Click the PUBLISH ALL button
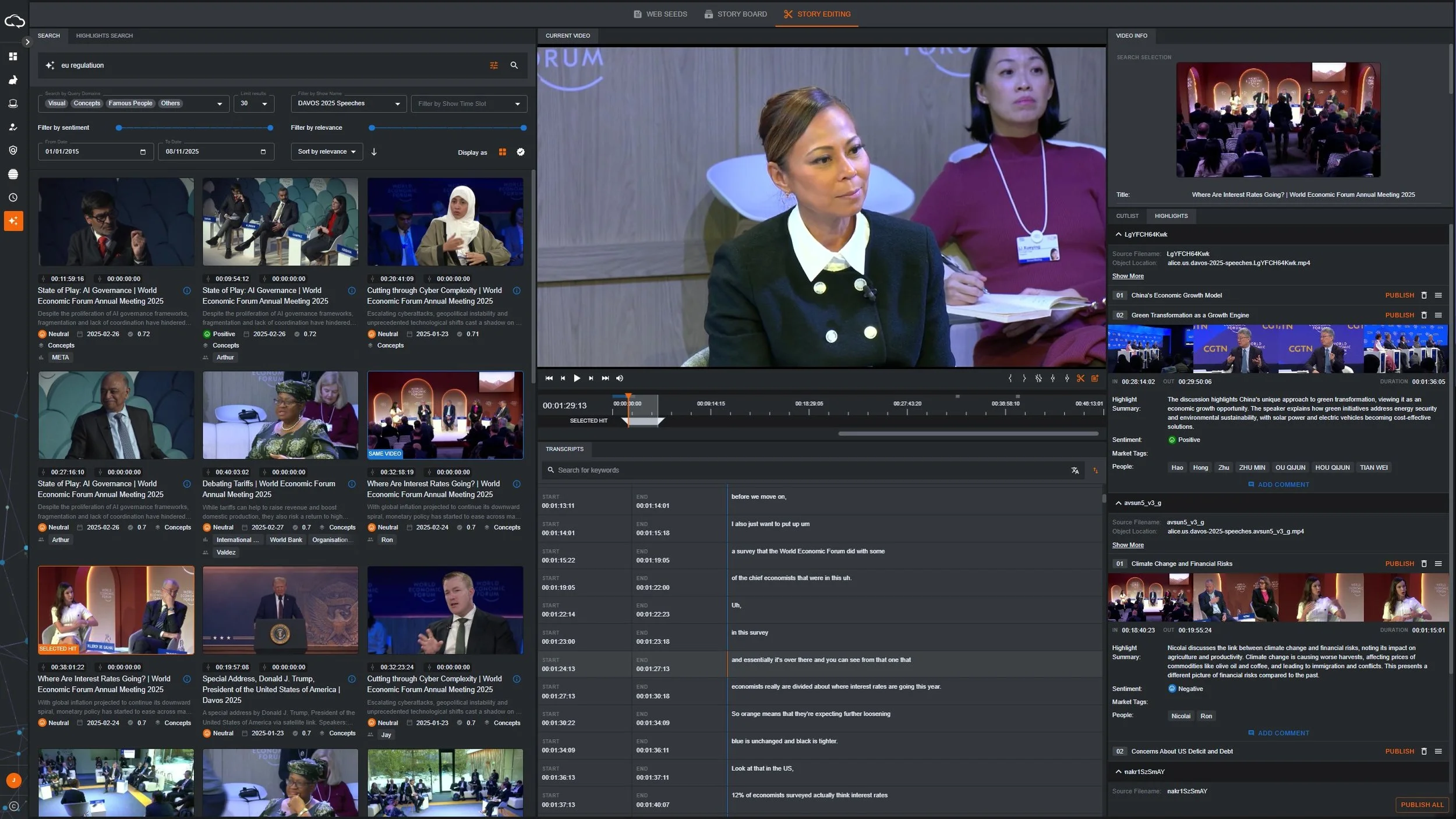 tap(1421, 804)
